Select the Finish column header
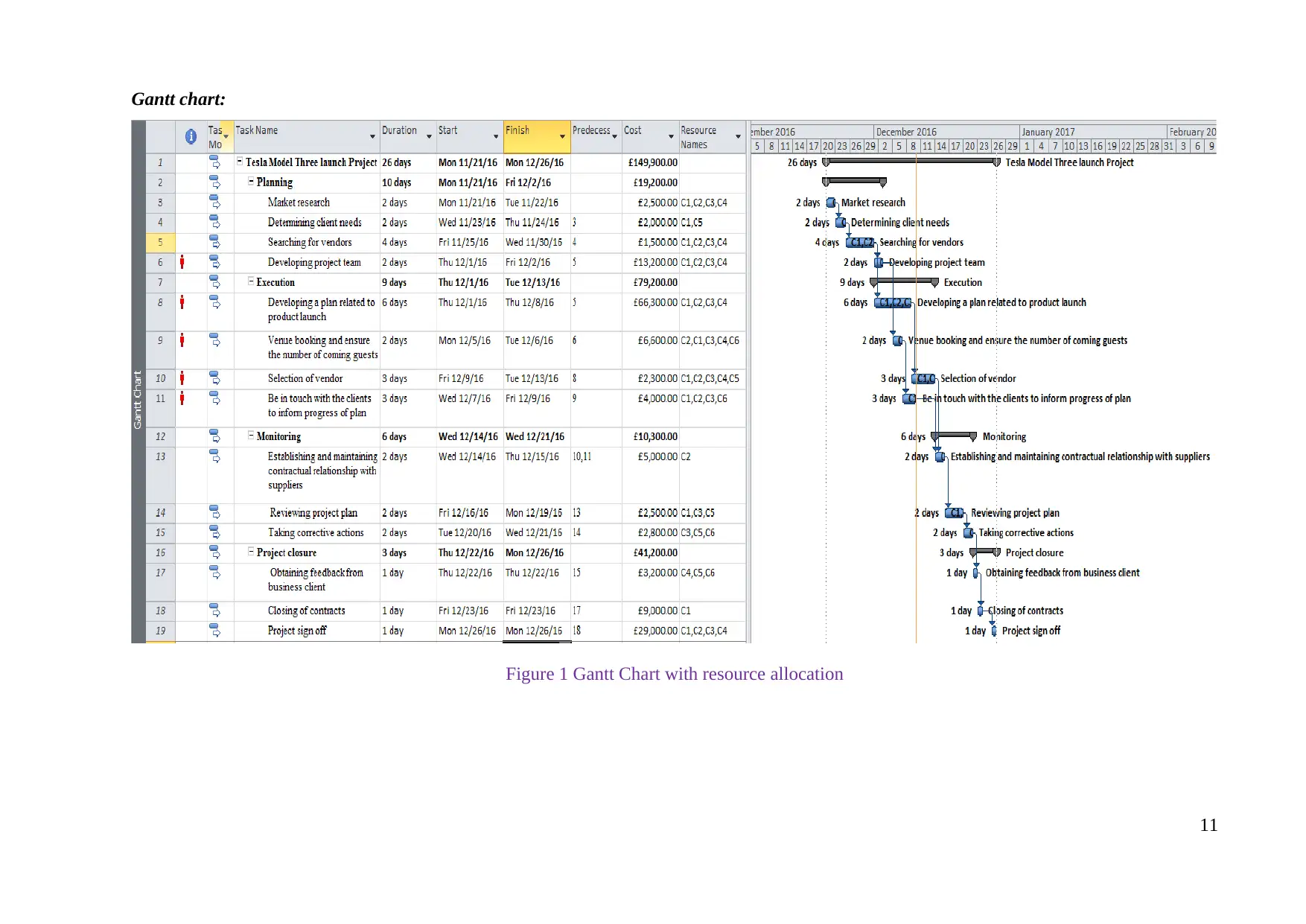The height and width of the screenshot is (924, 1306). (537, 137)
